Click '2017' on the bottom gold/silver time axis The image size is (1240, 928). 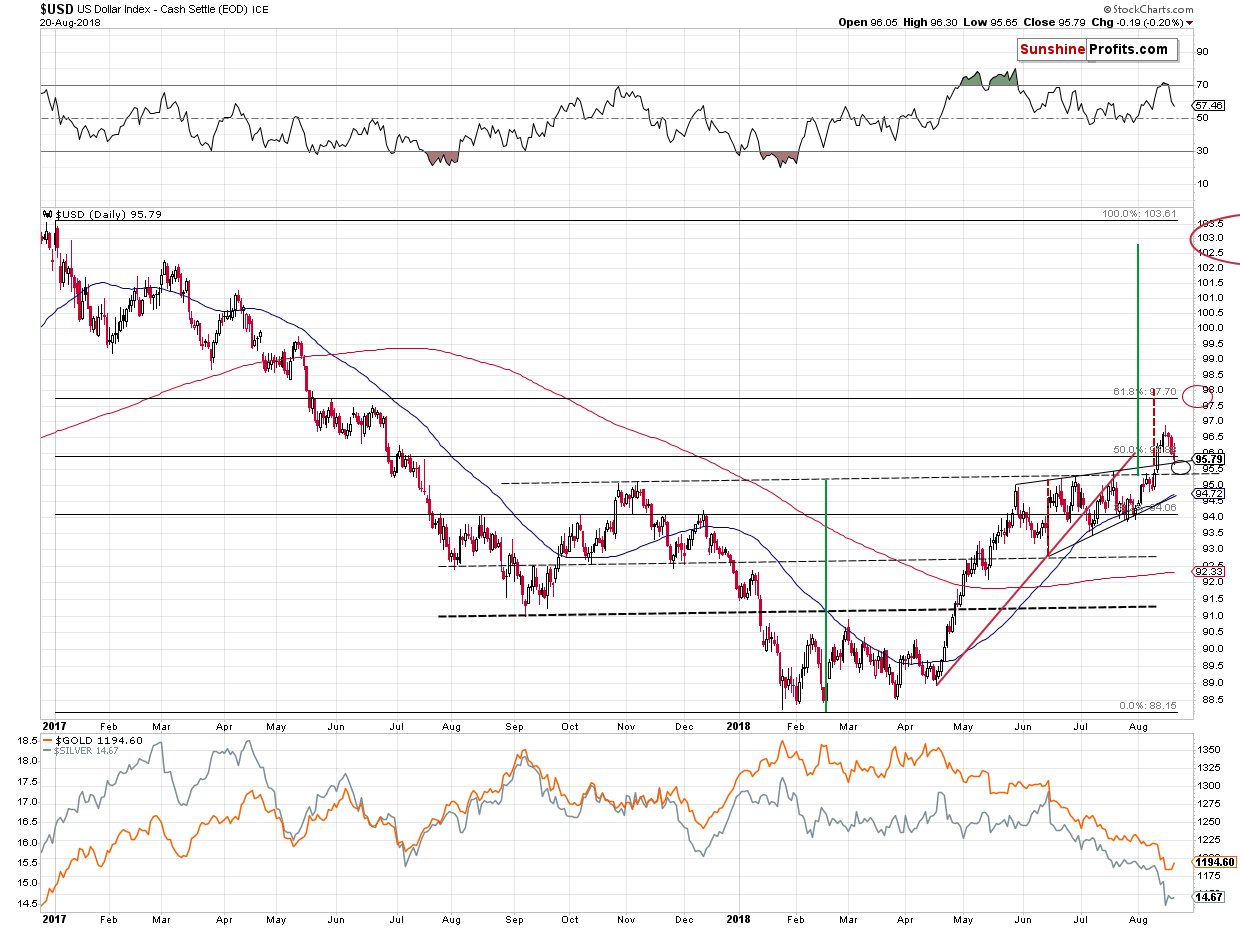click(x=54, y=918)
